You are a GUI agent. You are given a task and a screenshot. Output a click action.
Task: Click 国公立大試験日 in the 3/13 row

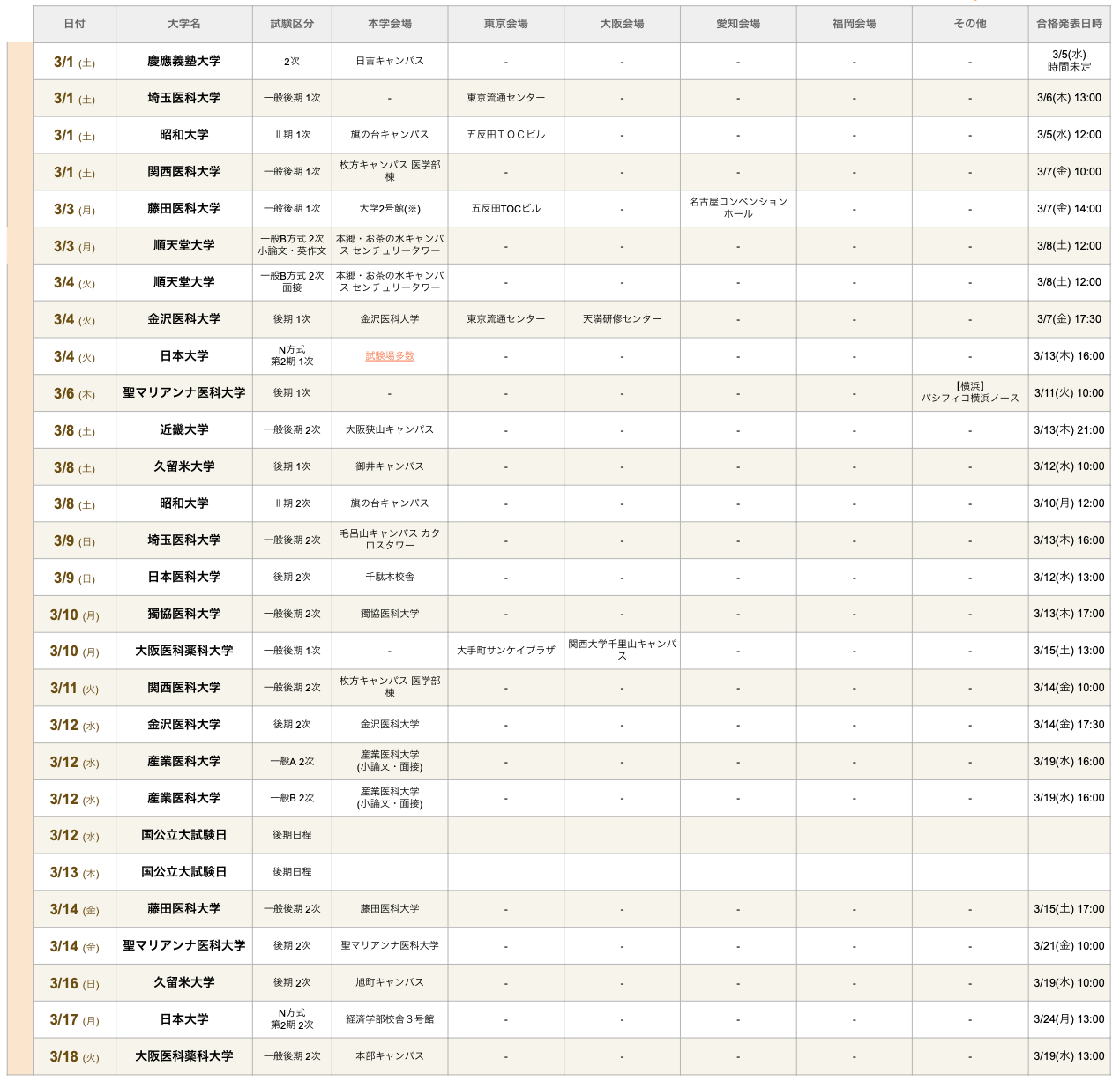pyautogui.click(x=184, y=872)
